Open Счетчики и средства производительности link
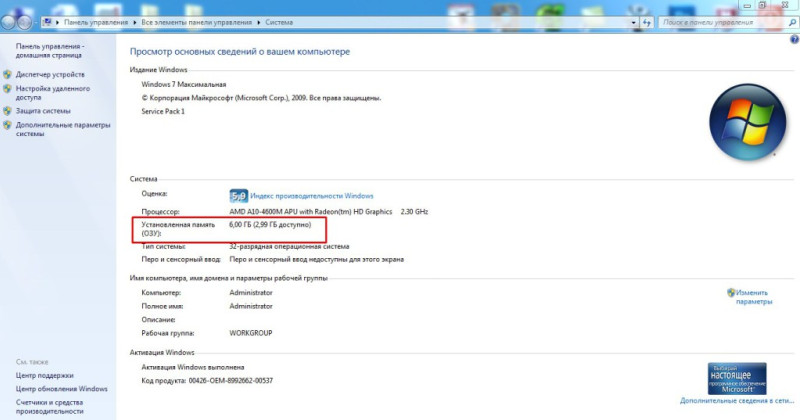Viewport: 800px width, 420px height. (x=49, y=407)
